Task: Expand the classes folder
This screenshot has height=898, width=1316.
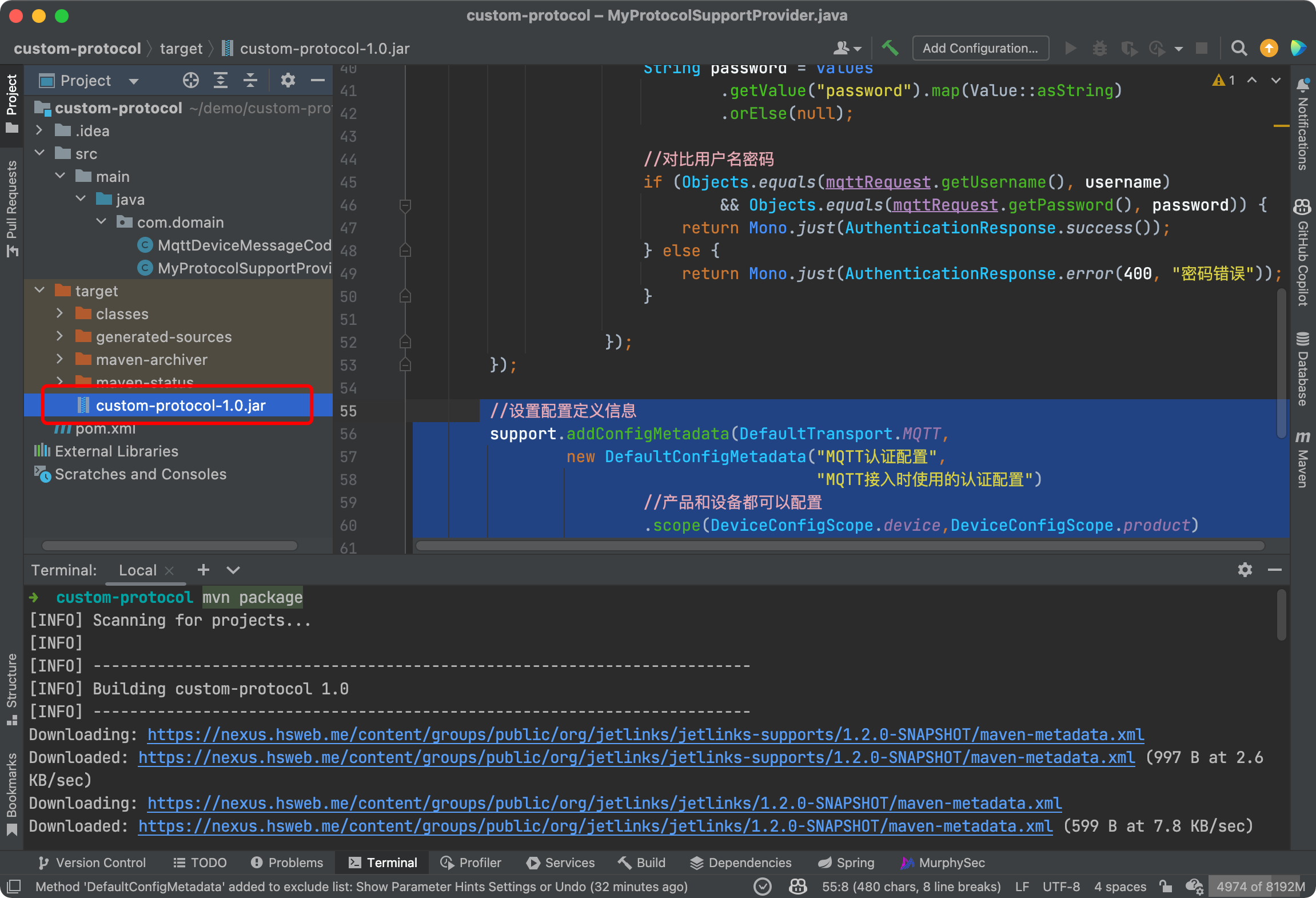Action: [60, 313]
